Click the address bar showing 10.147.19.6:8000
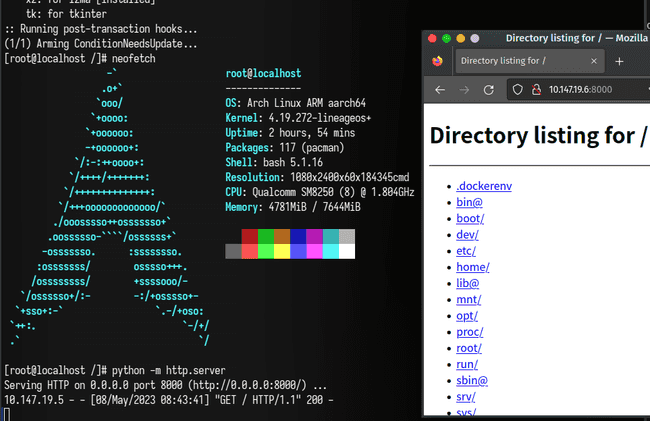This screenshot has width=650, height=421. point(580,90)
